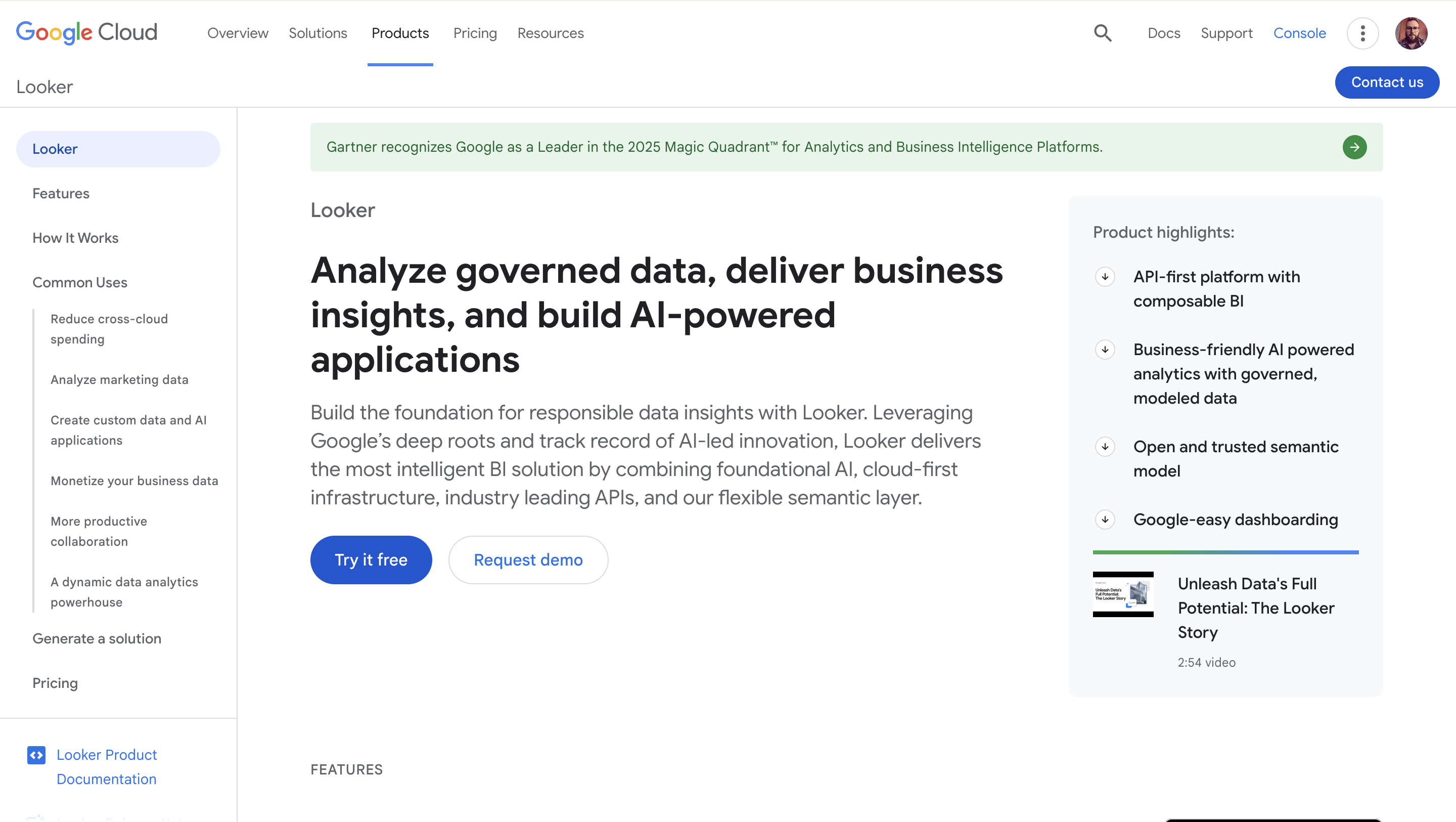Click the search icon

coord(1102,33)
